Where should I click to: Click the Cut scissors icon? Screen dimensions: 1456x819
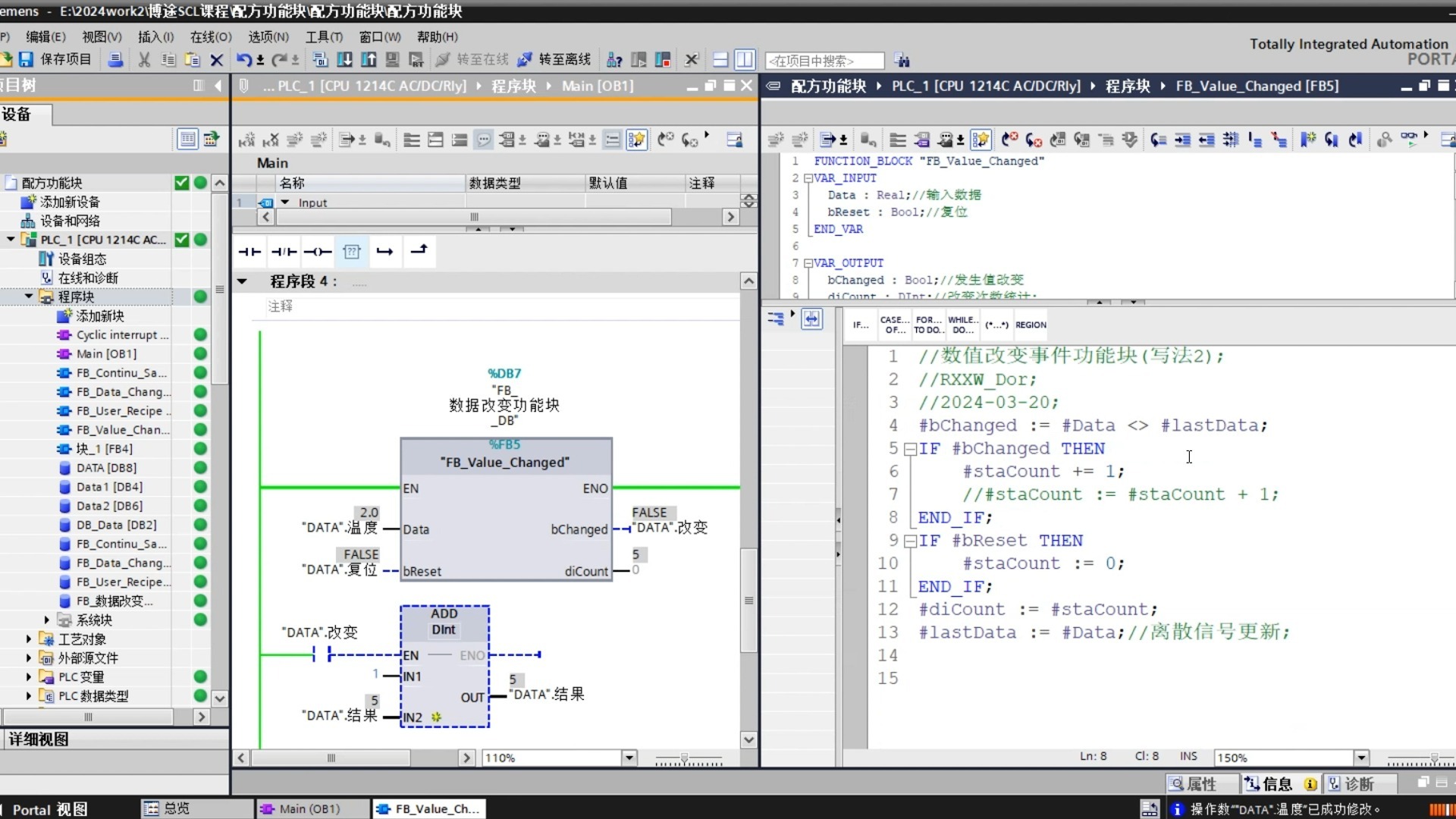[143, 59]
